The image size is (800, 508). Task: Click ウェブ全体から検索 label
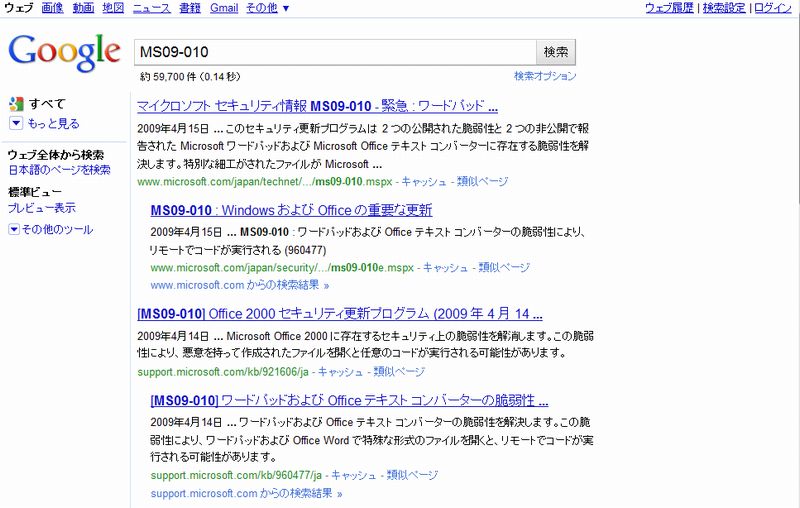(x=56, y=155)
